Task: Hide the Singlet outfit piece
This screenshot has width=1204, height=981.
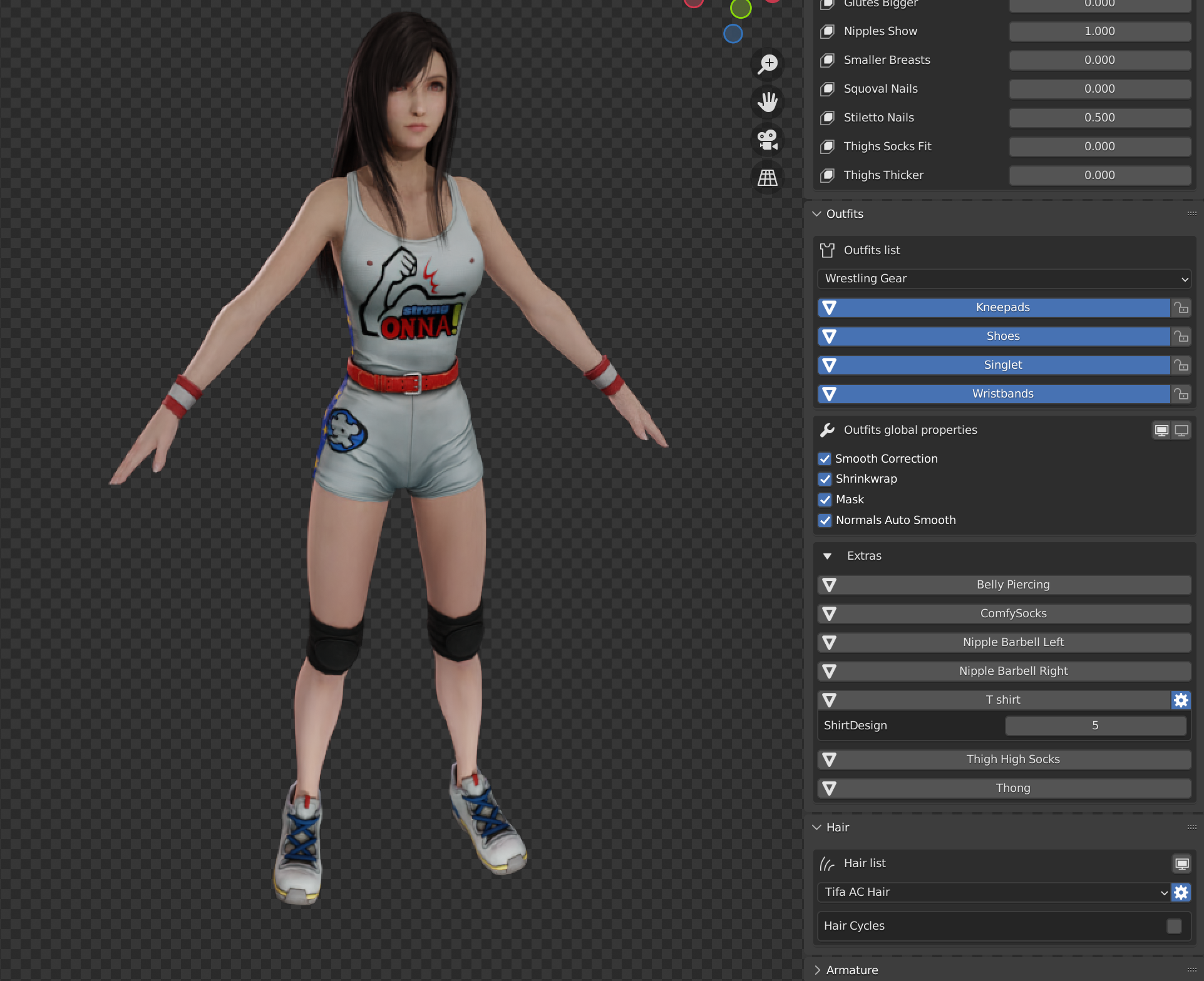Action: point(994,365)
